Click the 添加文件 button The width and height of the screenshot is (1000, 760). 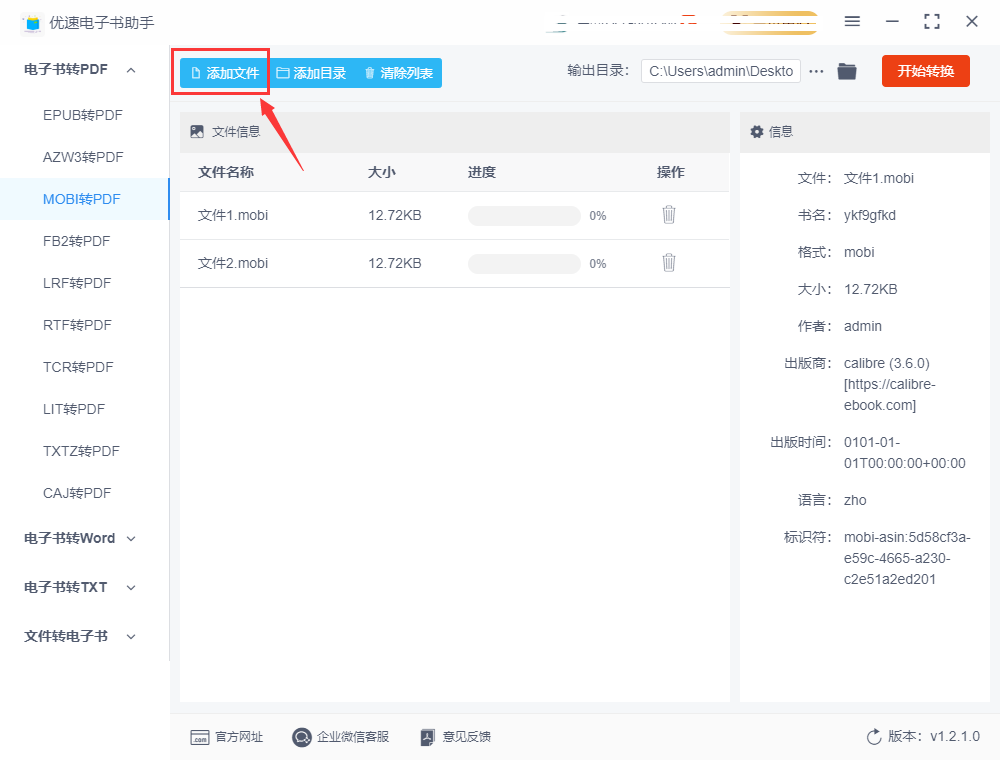click(x=223, y=73)
